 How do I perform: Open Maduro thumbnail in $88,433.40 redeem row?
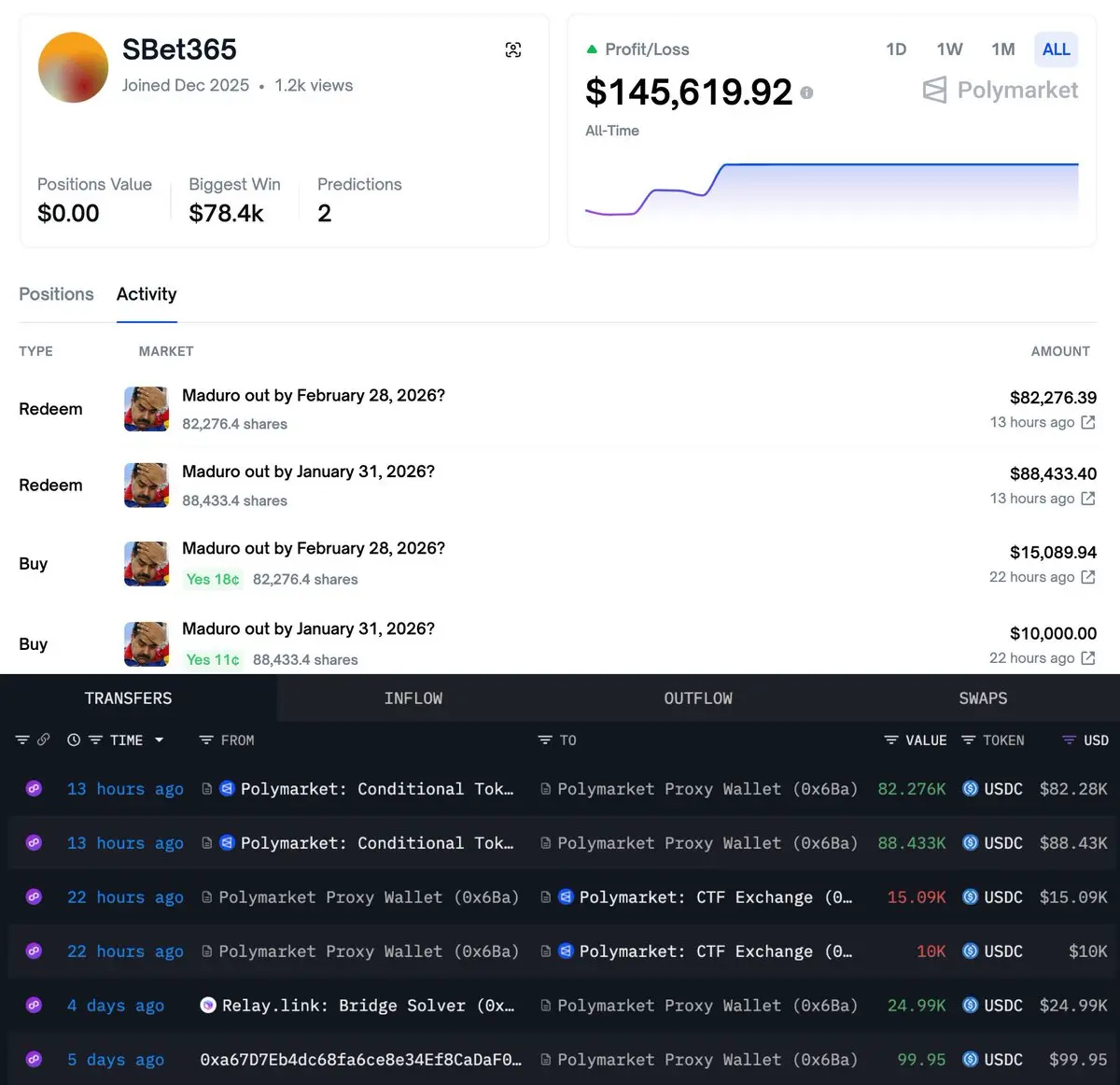147,486
